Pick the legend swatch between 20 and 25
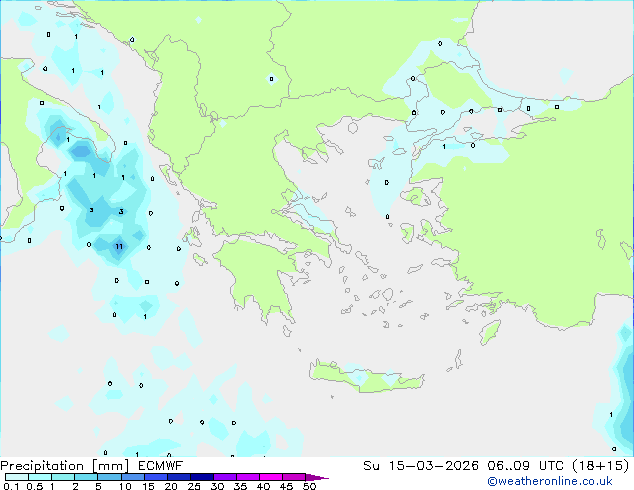Viewport: 634px width, 490px height. click(178, 477)
